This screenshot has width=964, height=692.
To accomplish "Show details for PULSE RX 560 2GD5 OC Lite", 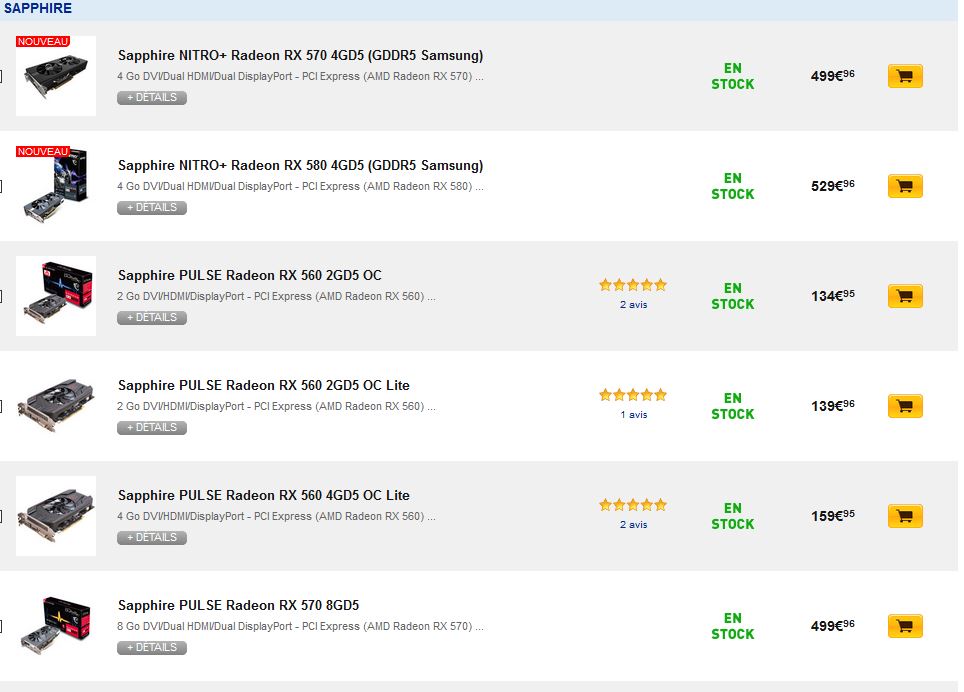I will (152, 428).
